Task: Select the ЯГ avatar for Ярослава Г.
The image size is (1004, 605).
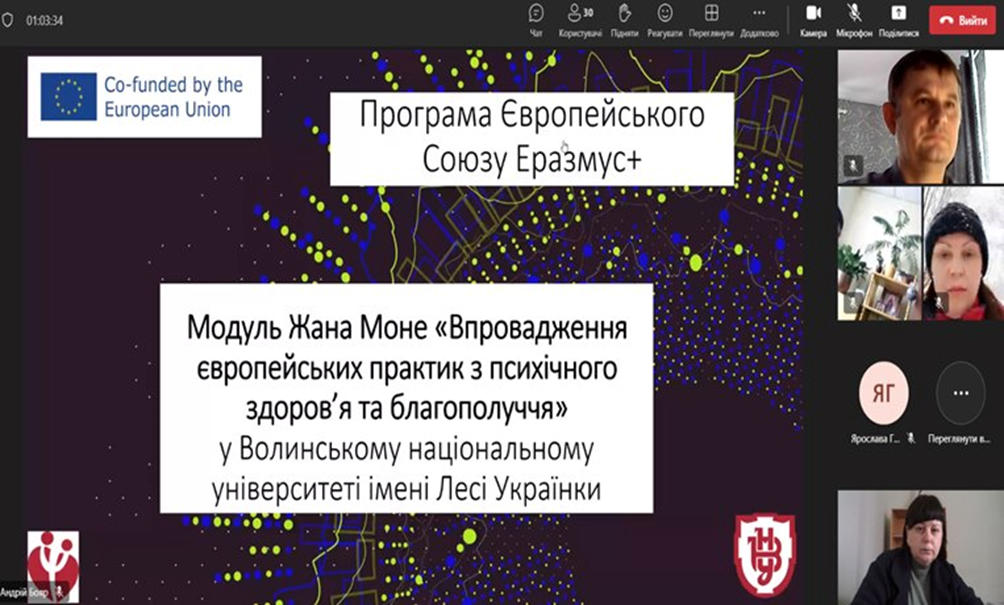Action: [x=883, y=393]
